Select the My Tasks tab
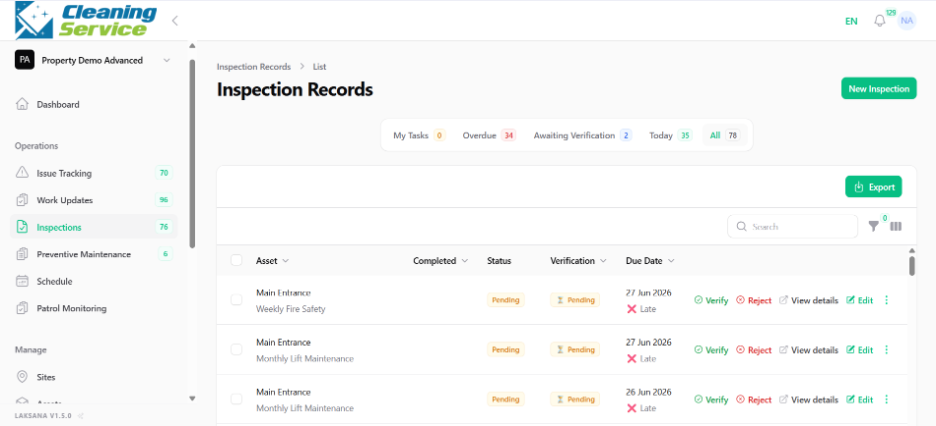Image resolution: width=936 pixels, height=426 pixels. pyautogui.click(x=418, y=135)
